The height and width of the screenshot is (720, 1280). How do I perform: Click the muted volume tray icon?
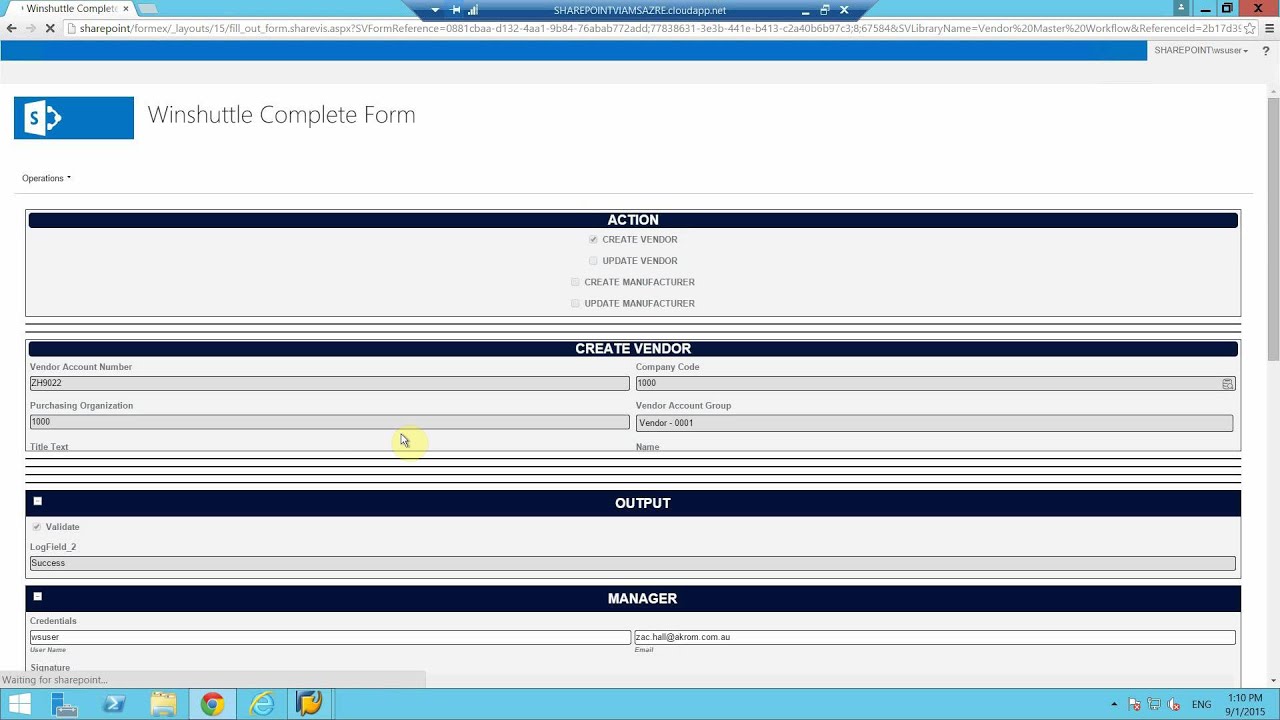tap(1174, 704)
